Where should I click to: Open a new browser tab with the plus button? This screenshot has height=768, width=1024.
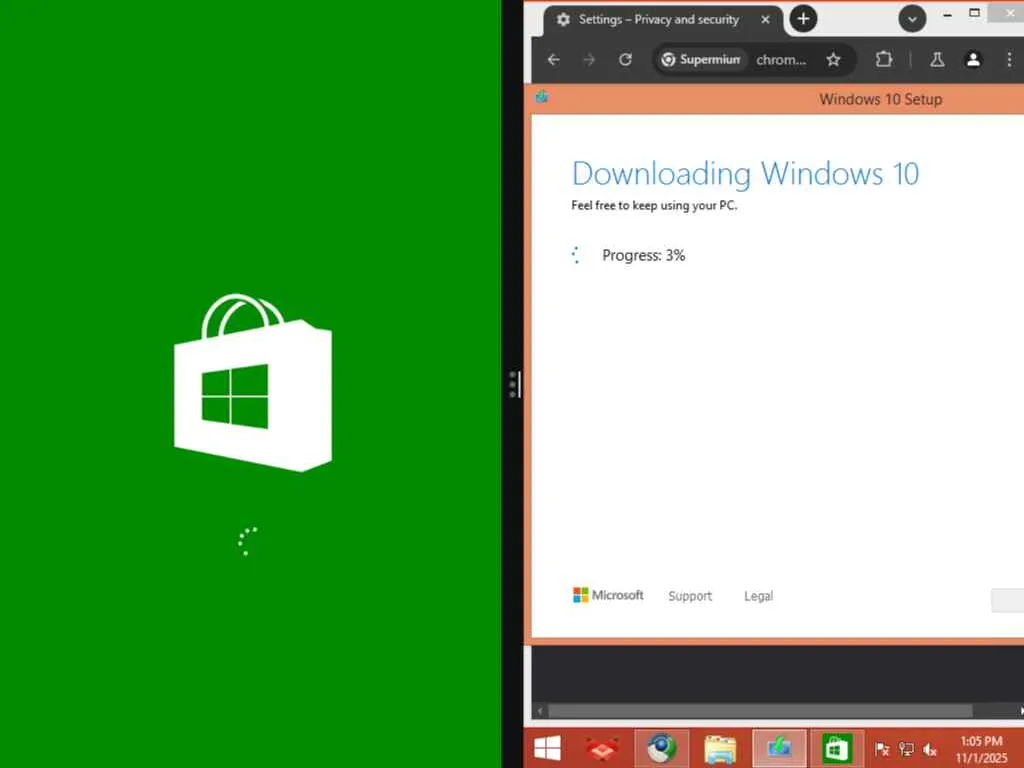coord(803,19)
